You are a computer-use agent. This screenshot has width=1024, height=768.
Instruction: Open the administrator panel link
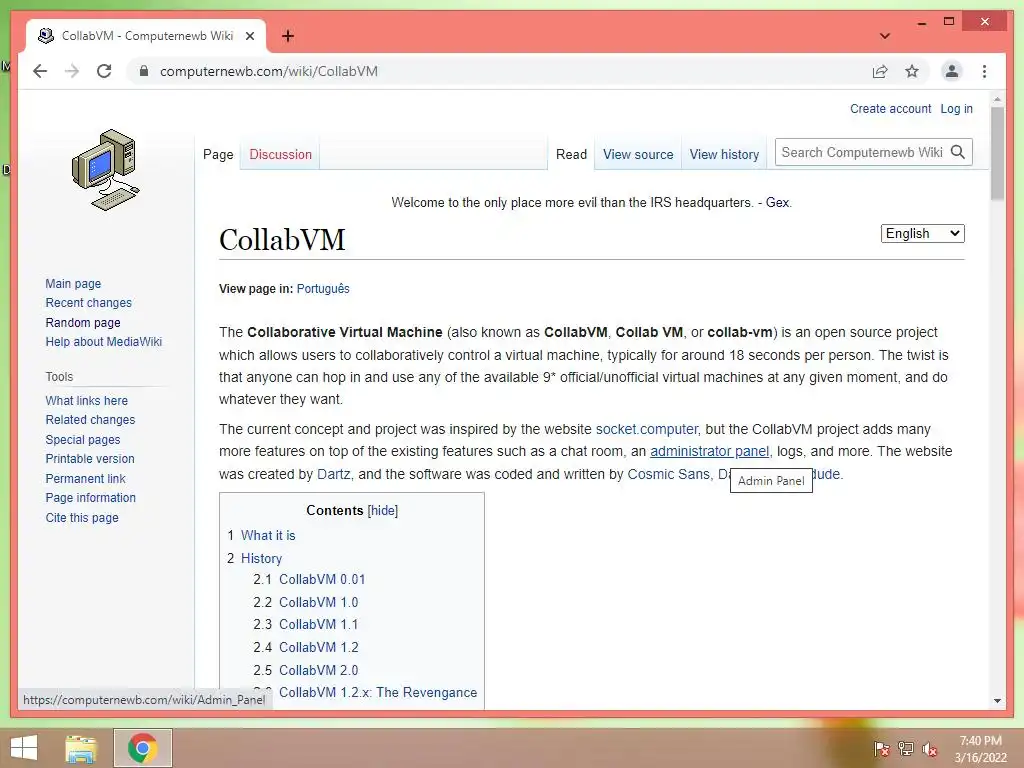click(709, 451)
